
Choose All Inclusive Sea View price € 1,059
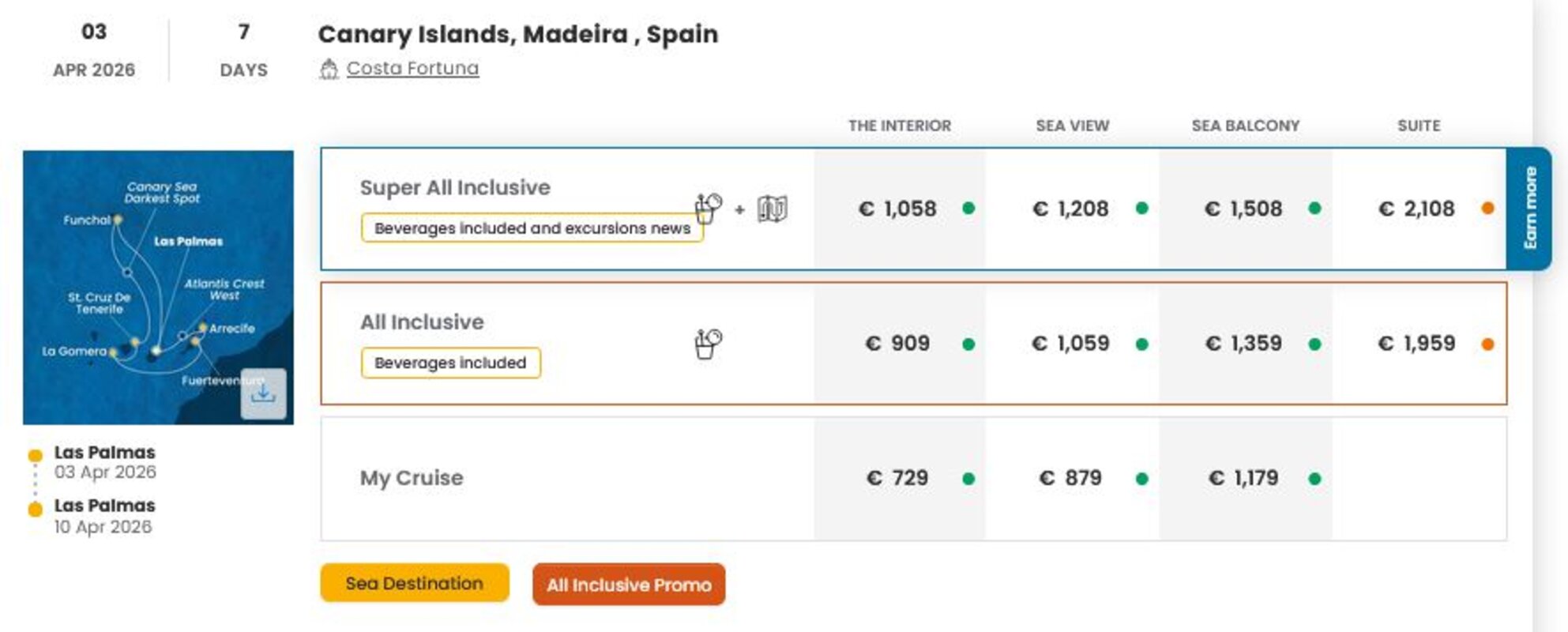click(x=1070, y=344)
